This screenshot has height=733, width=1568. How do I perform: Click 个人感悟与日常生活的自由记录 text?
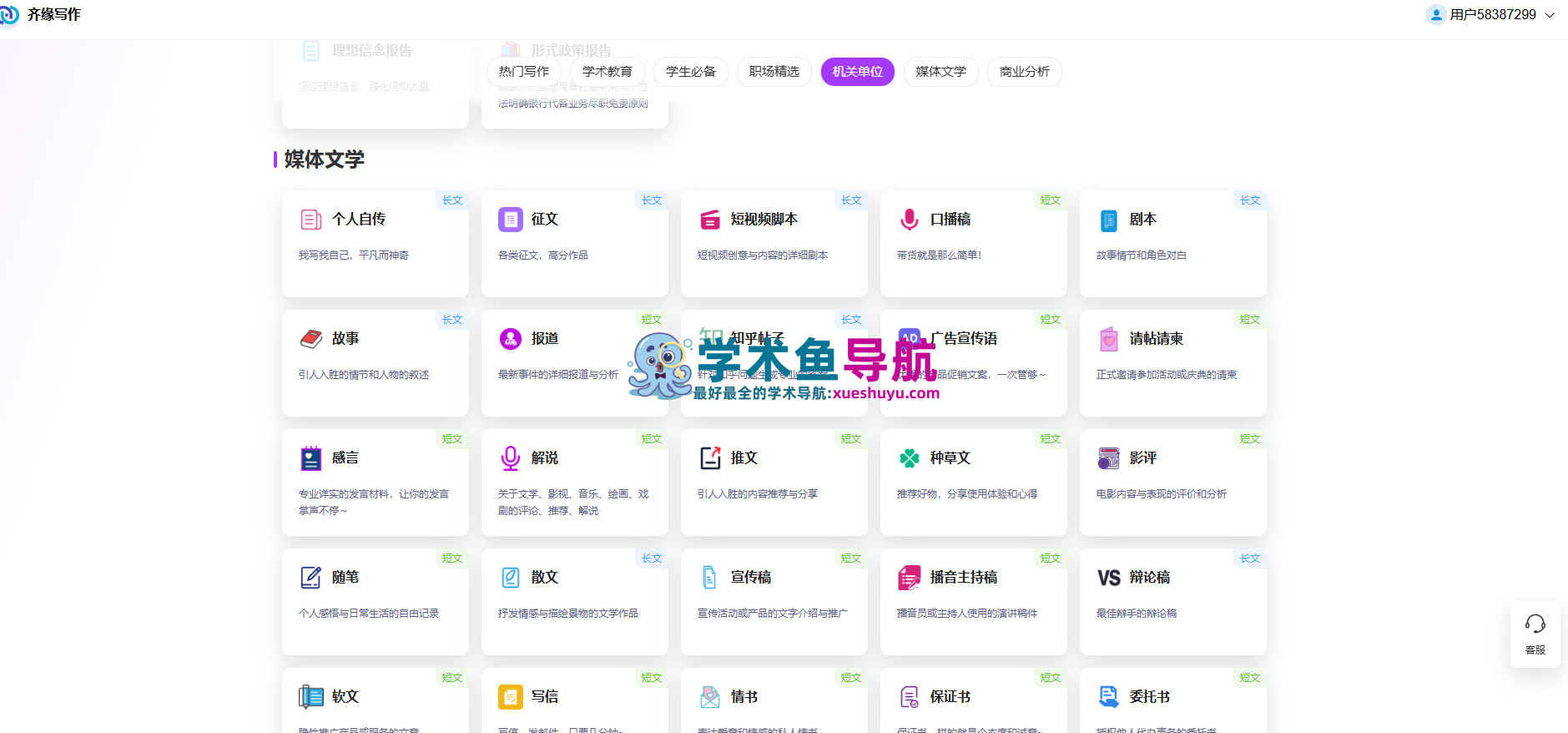click(369, 614)
